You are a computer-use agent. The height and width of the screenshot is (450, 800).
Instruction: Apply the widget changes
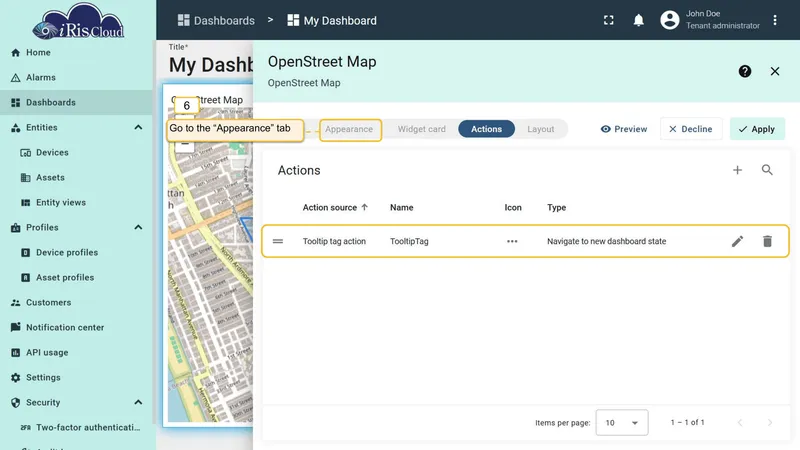pos(757,129)
